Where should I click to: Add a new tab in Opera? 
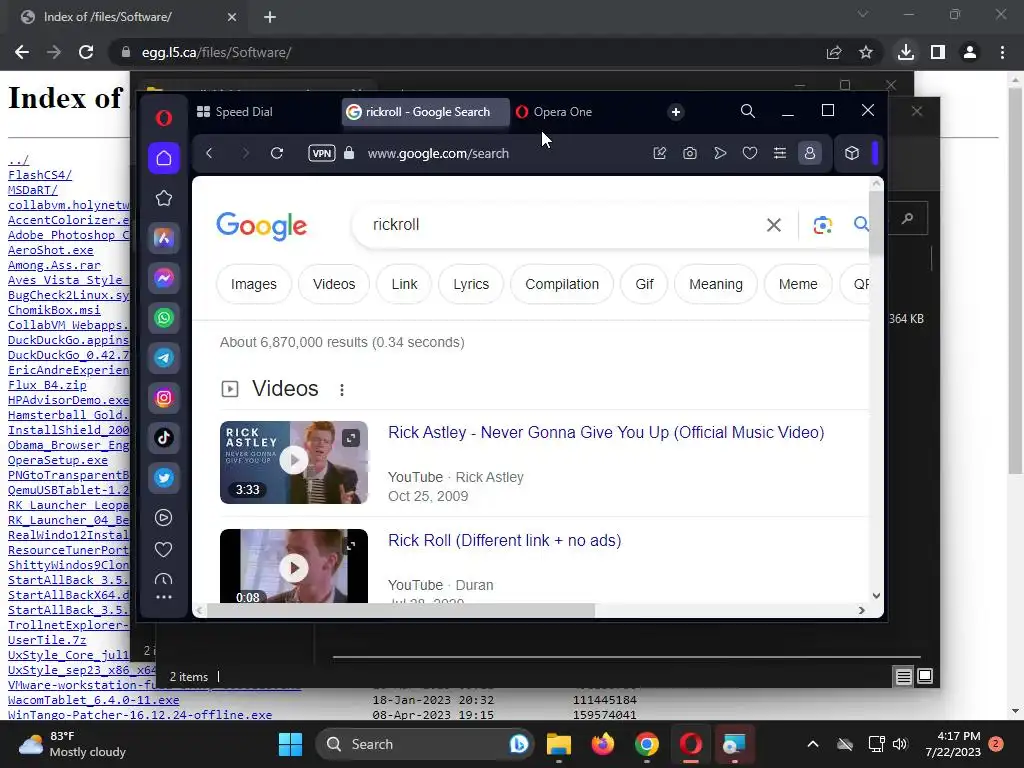tap(676, 112)
